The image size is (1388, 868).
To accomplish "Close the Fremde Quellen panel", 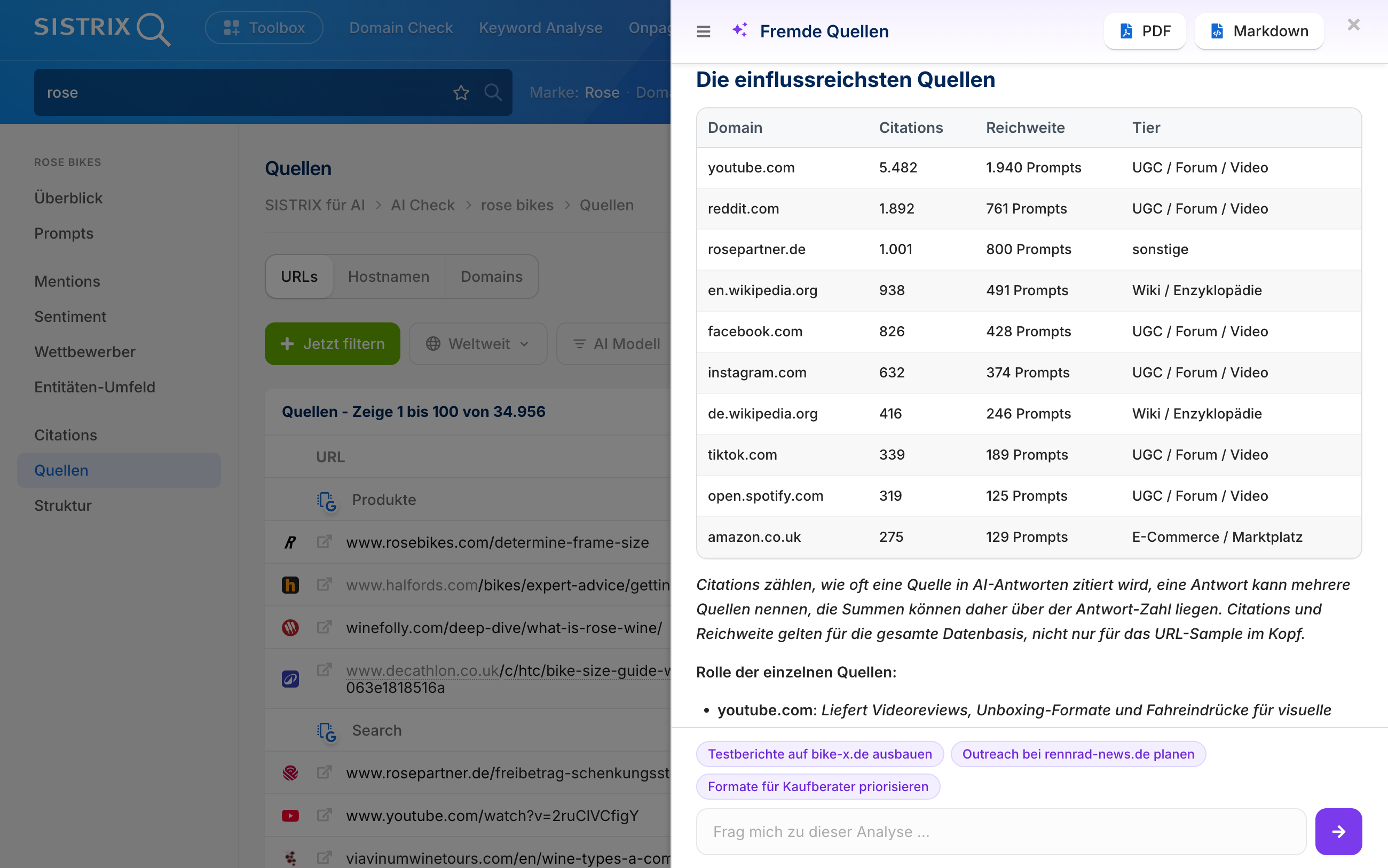I will point(1353,25).
